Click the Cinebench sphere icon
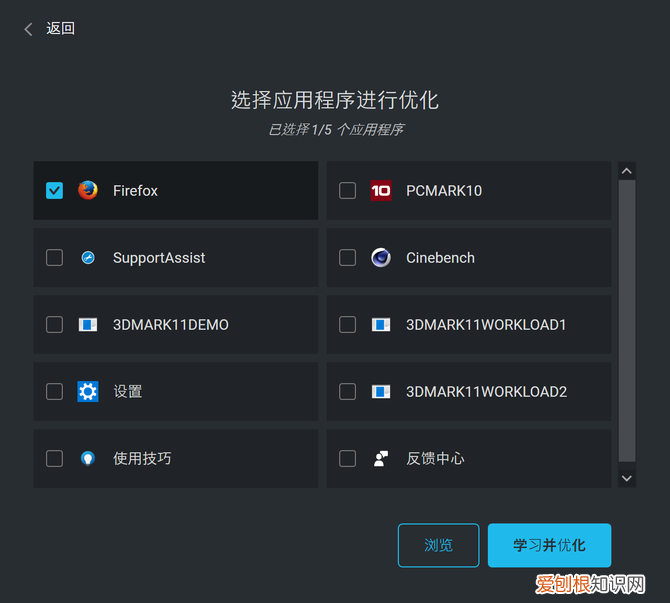 point(381,258)
